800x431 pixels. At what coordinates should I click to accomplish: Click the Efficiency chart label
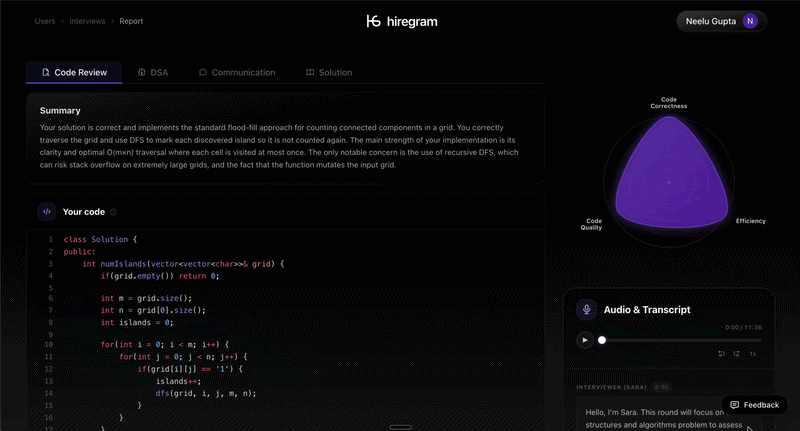point(751,221)
